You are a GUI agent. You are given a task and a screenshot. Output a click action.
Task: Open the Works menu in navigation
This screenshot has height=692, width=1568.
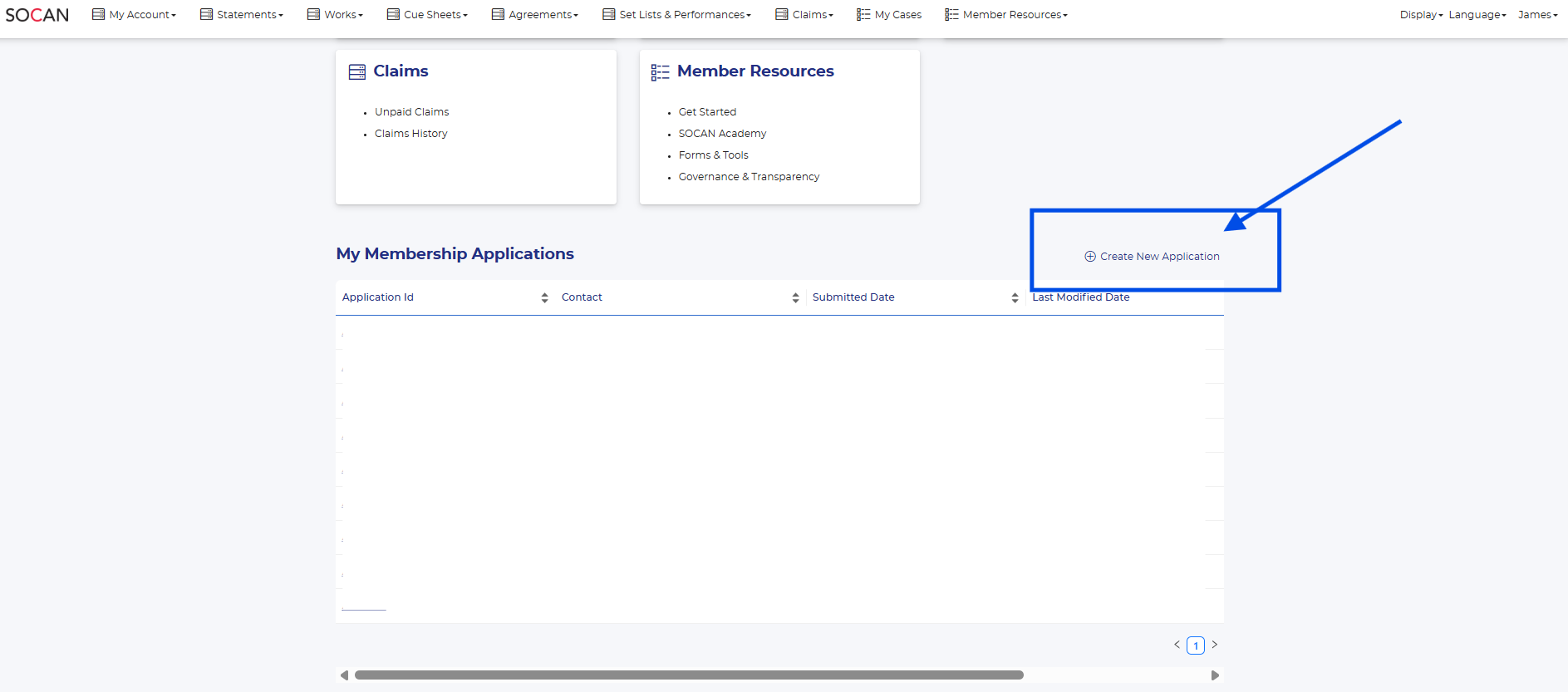click(x=335, y=15)
